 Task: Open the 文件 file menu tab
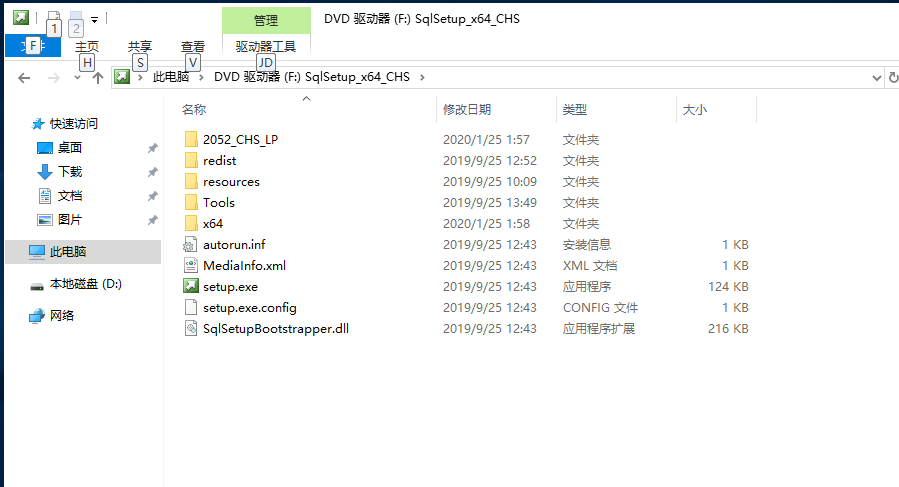[33, 46]
